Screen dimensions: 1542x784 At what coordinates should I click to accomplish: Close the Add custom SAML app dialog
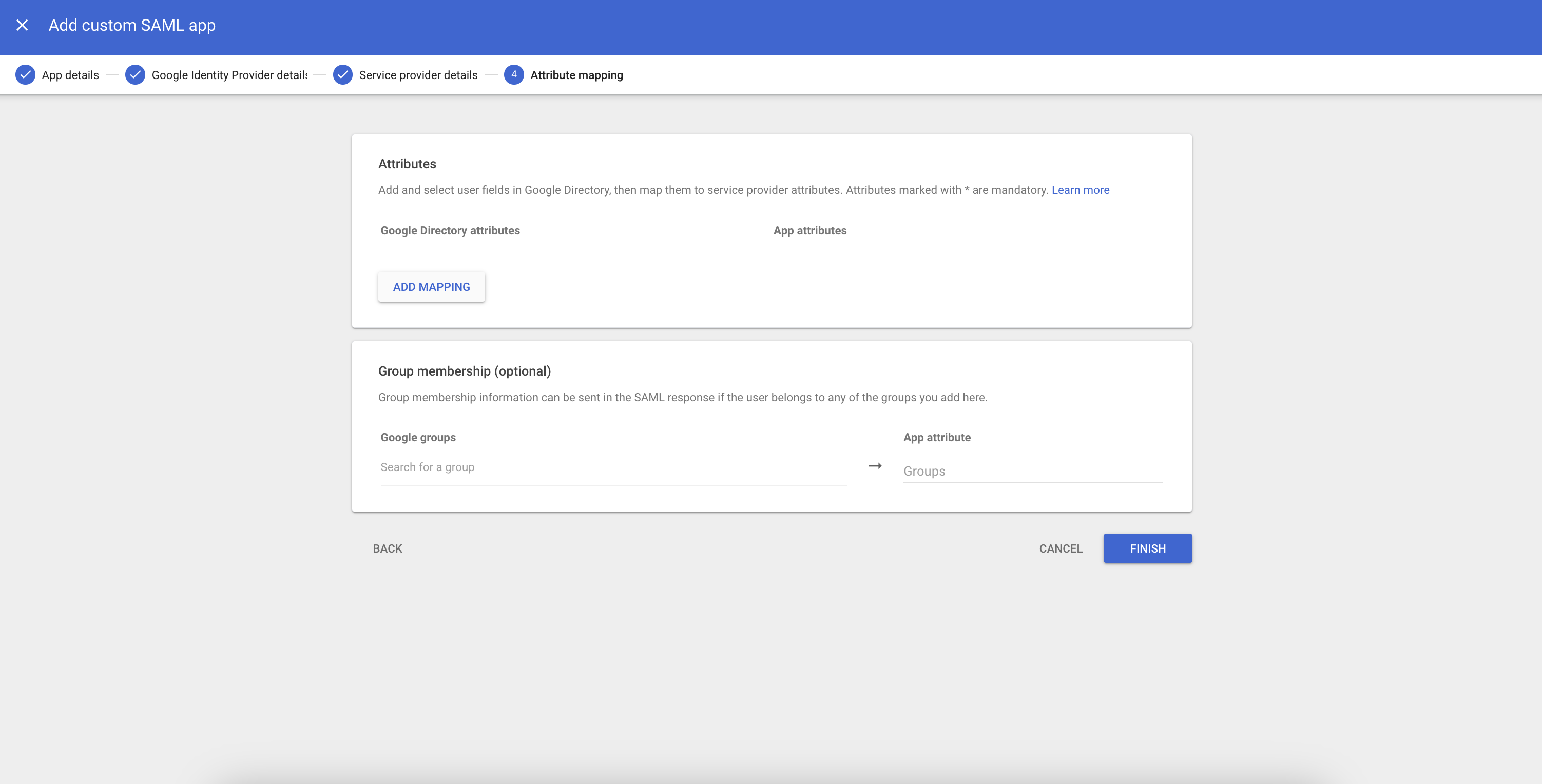pos(22,25)
